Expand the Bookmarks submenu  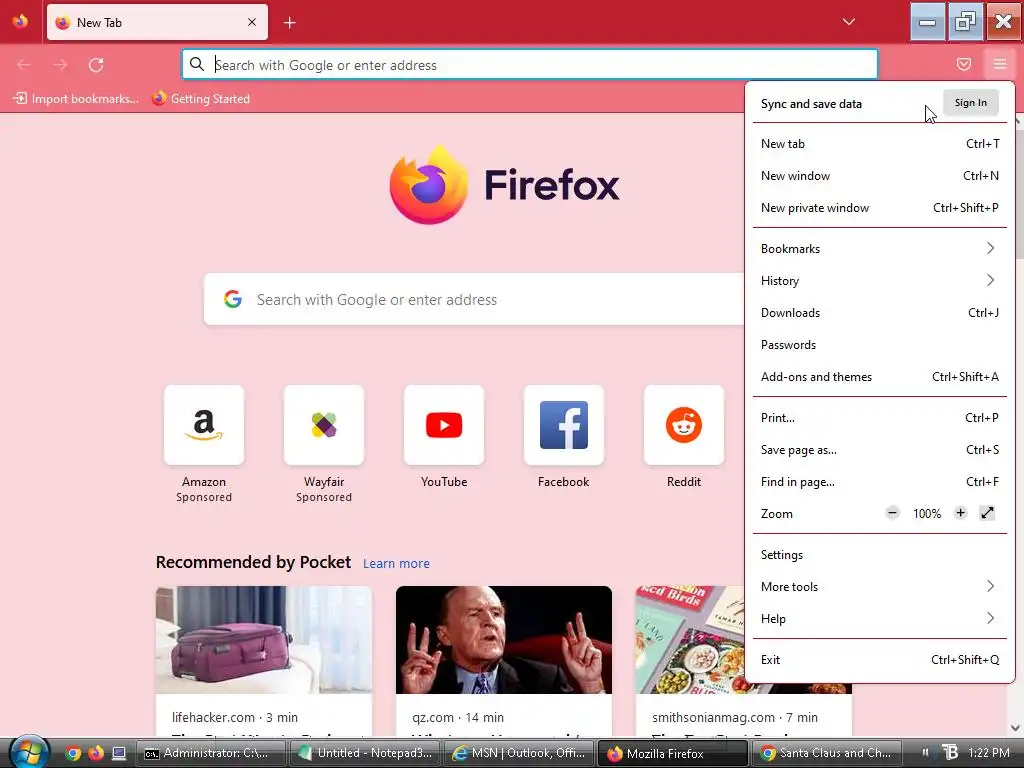click(880, 249)
